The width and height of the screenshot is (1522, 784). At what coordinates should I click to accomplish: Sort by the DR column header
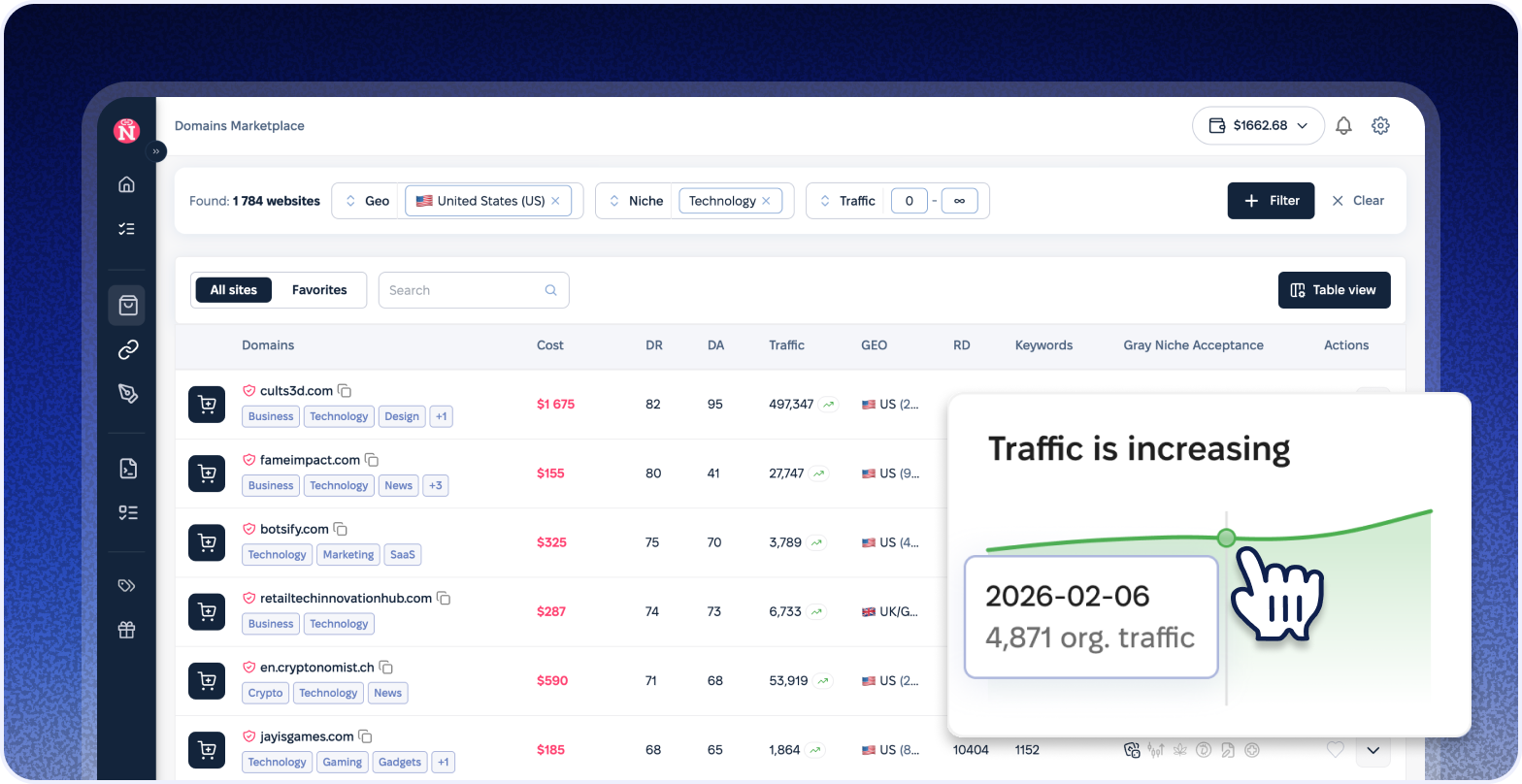tap(654, 345)
